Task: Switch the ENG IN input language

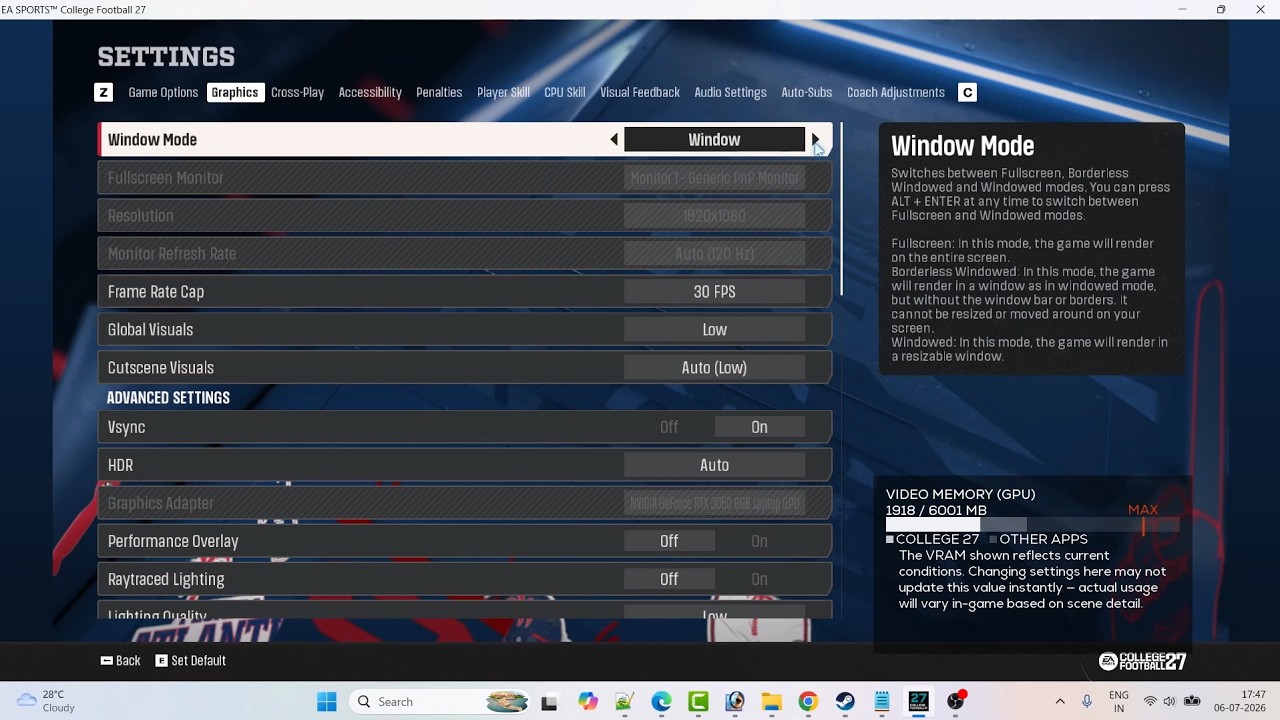Action: point(1119,701)
